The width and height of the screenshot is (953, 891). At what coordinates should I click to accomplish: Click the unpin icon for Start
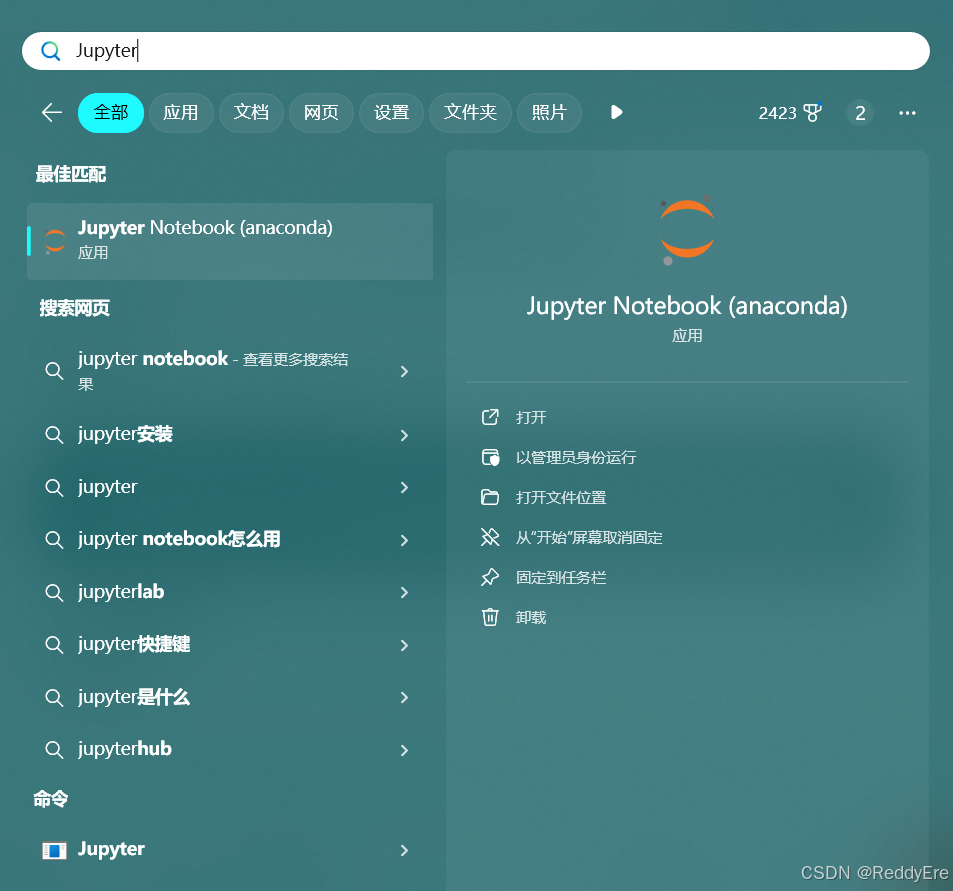click(x=490, y=537)
